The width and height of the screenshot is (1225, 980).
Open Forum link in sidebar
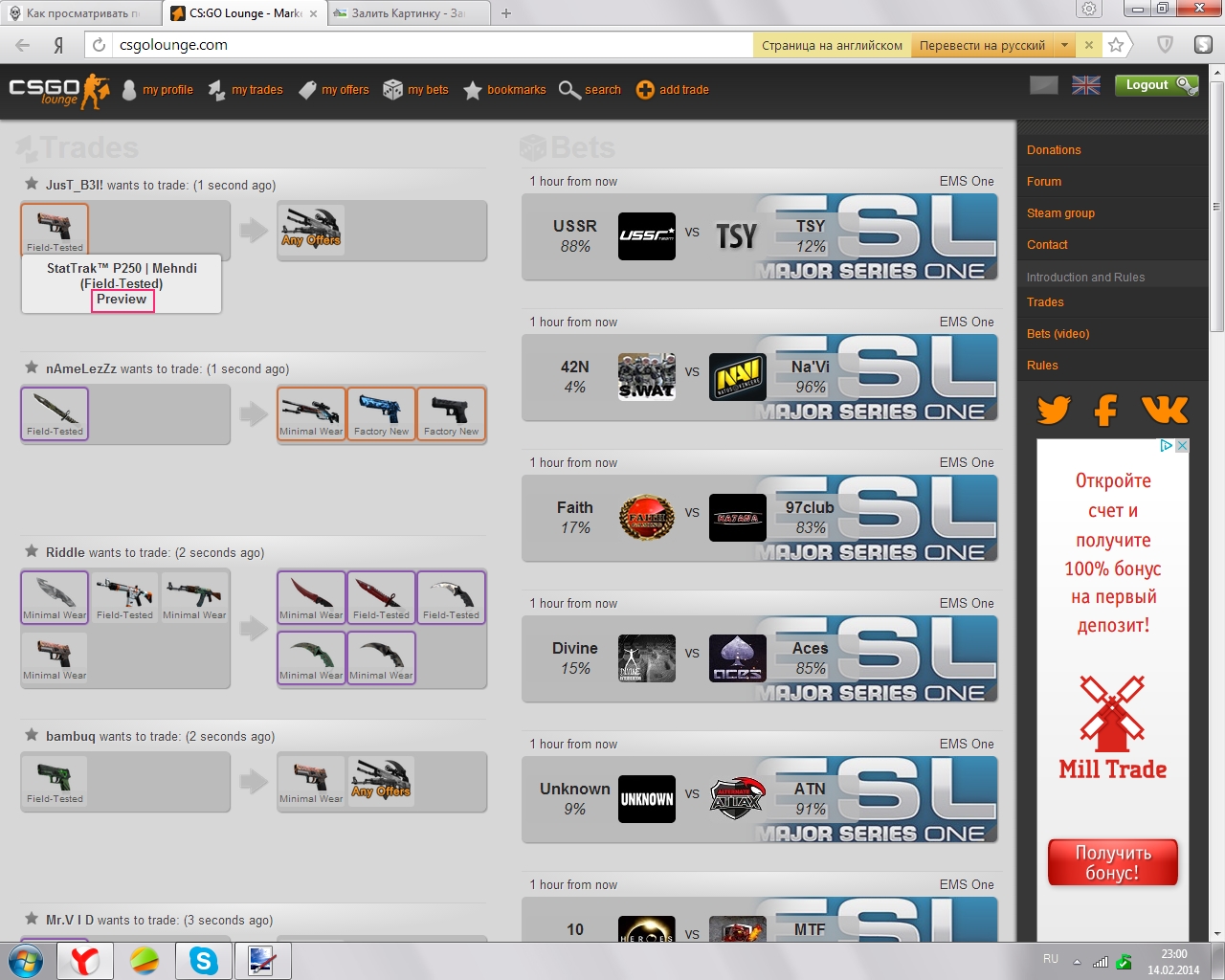pyautogui.click(x=1044, y=182)
